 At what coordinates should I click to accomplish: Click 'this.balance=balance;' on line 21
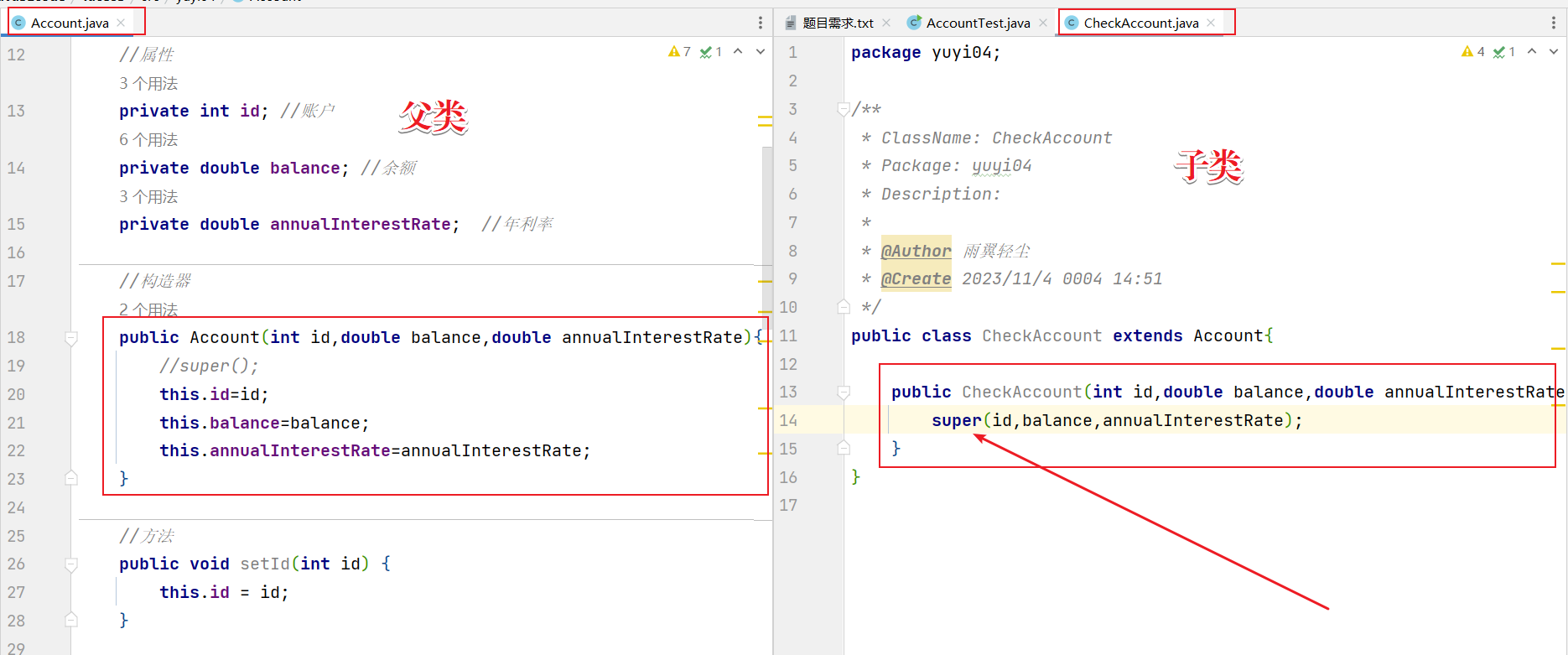(264, 423)
